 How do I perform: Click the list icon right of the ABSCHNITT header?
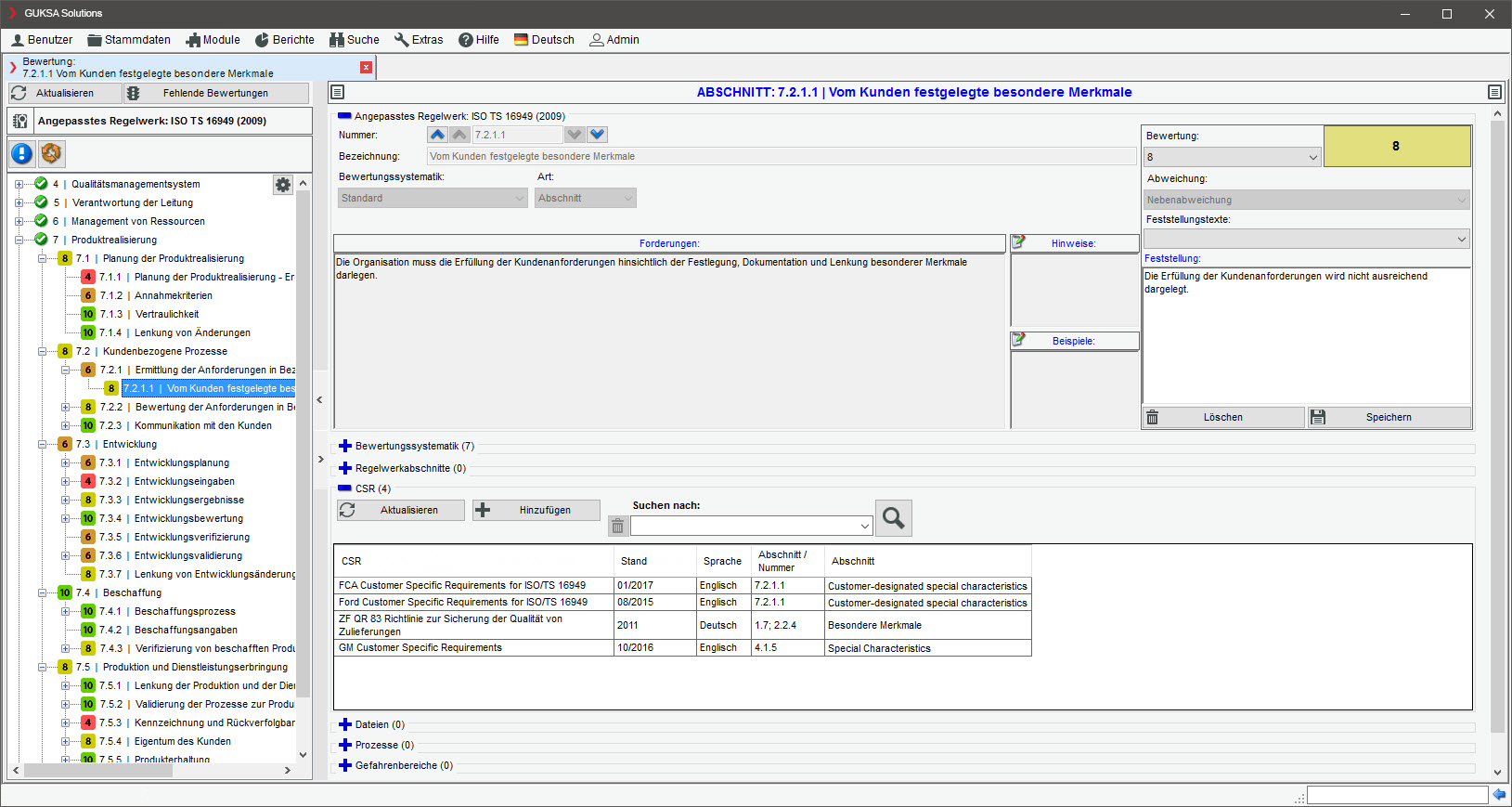point(1494,92)
